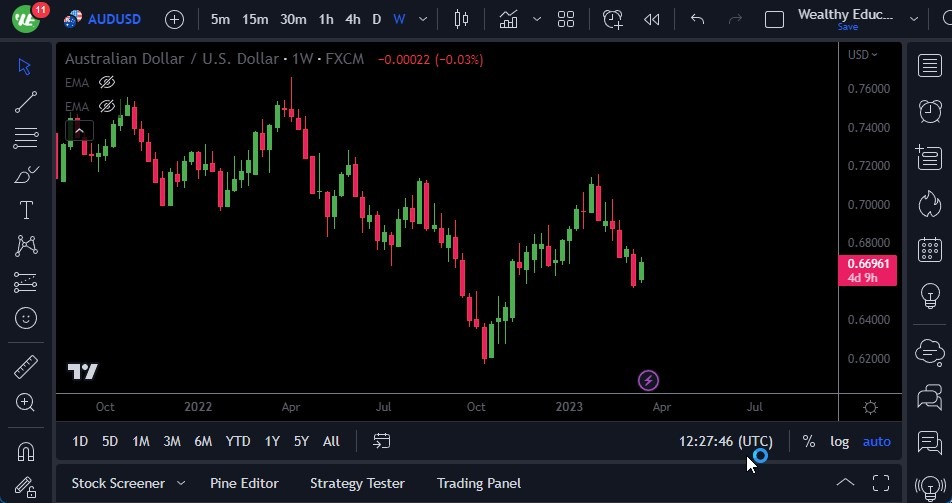Select the trend line drawing tool
952x503 pixels.
coord(26,101)
